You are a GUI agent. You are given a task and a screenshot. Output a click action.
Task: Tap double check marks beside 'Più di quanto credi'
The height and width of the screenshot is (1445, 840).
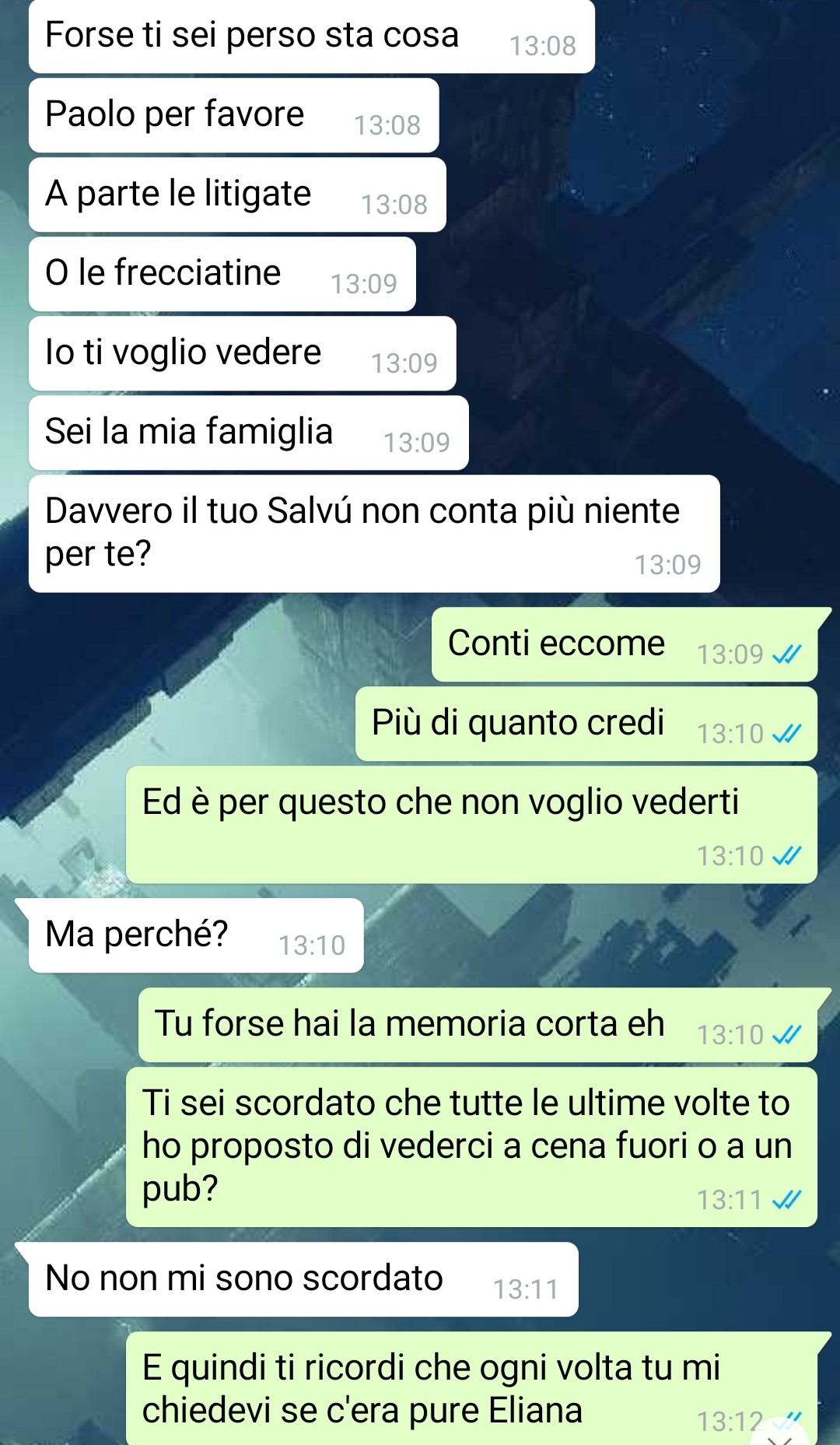(786, 735)
